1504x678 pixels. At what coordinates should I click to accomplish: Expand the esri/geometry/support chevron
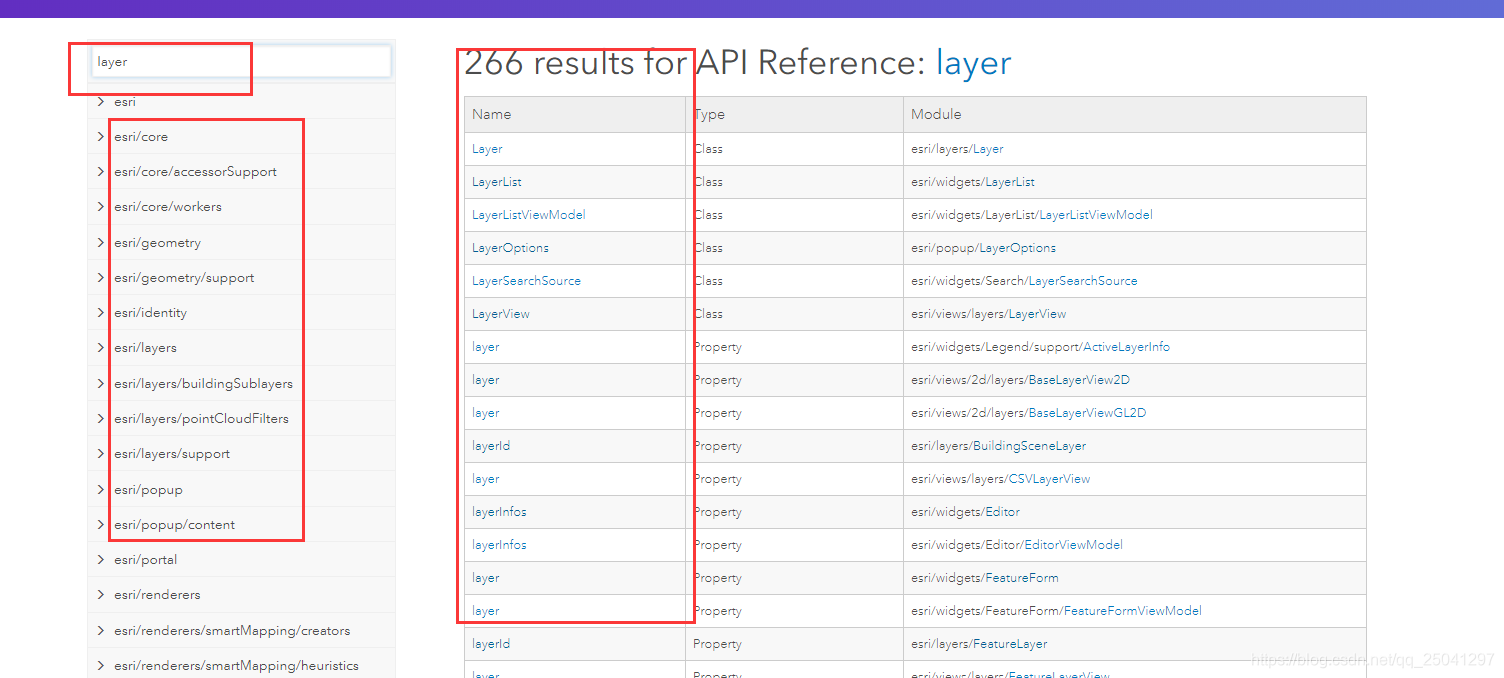(101, 277)
